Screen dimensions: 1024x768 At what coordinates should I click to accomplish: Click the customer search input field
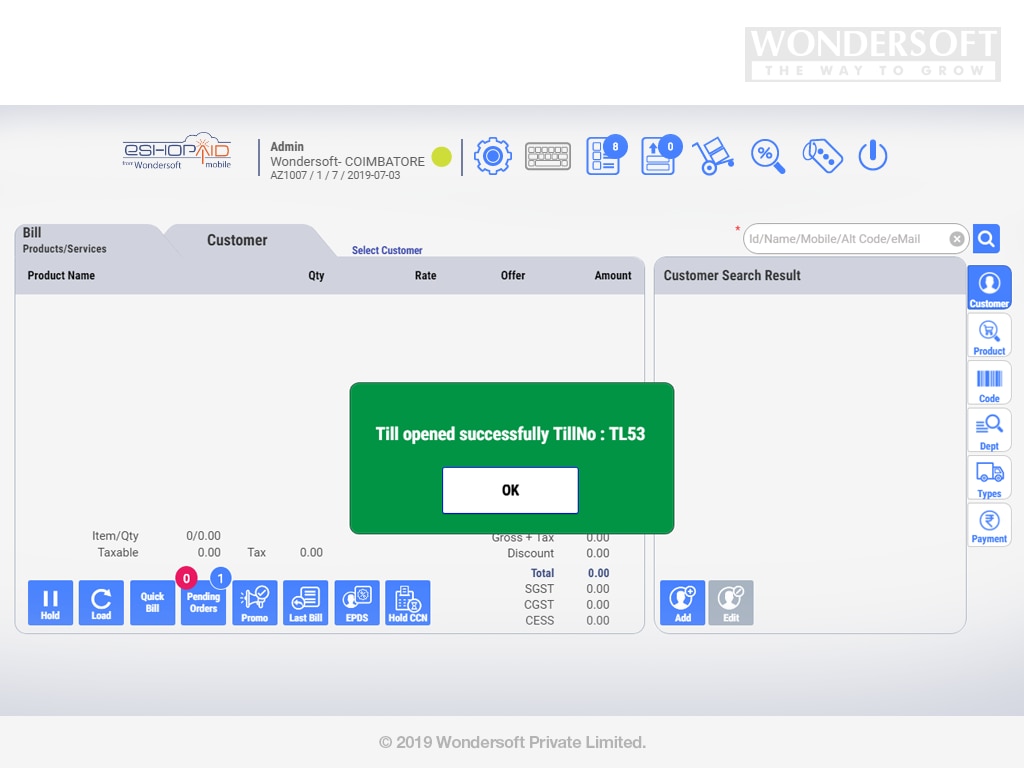[845, 239]
